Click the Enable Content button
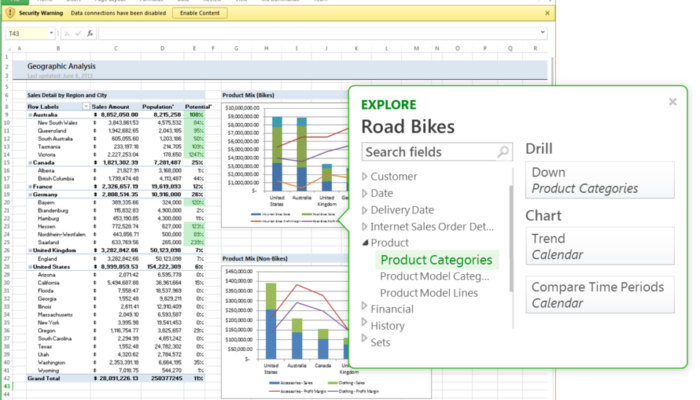The image size is (700, 400). tap(200, 13)
